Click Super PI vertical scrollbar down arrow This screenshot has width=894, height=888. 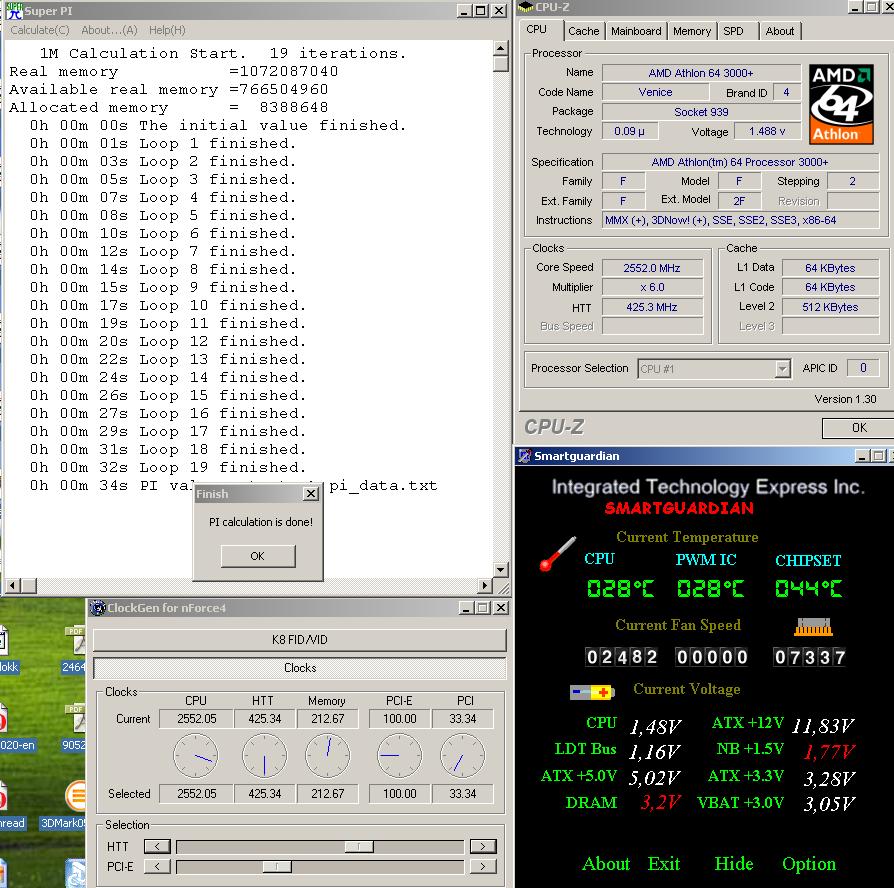pyautogui.click(x=501, y=569)
